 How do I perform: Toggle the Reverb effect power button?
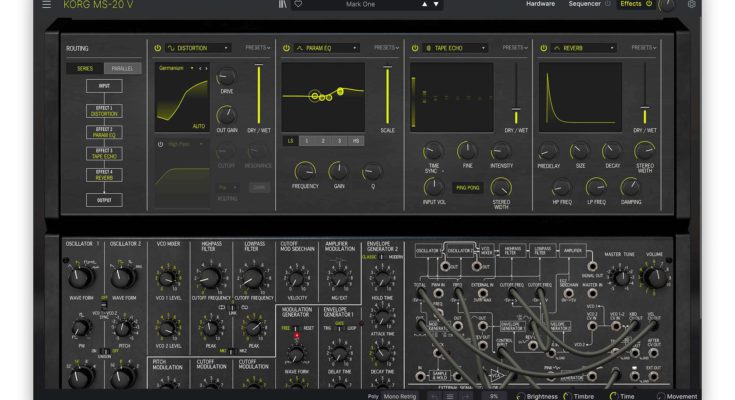tap(542, 48)
